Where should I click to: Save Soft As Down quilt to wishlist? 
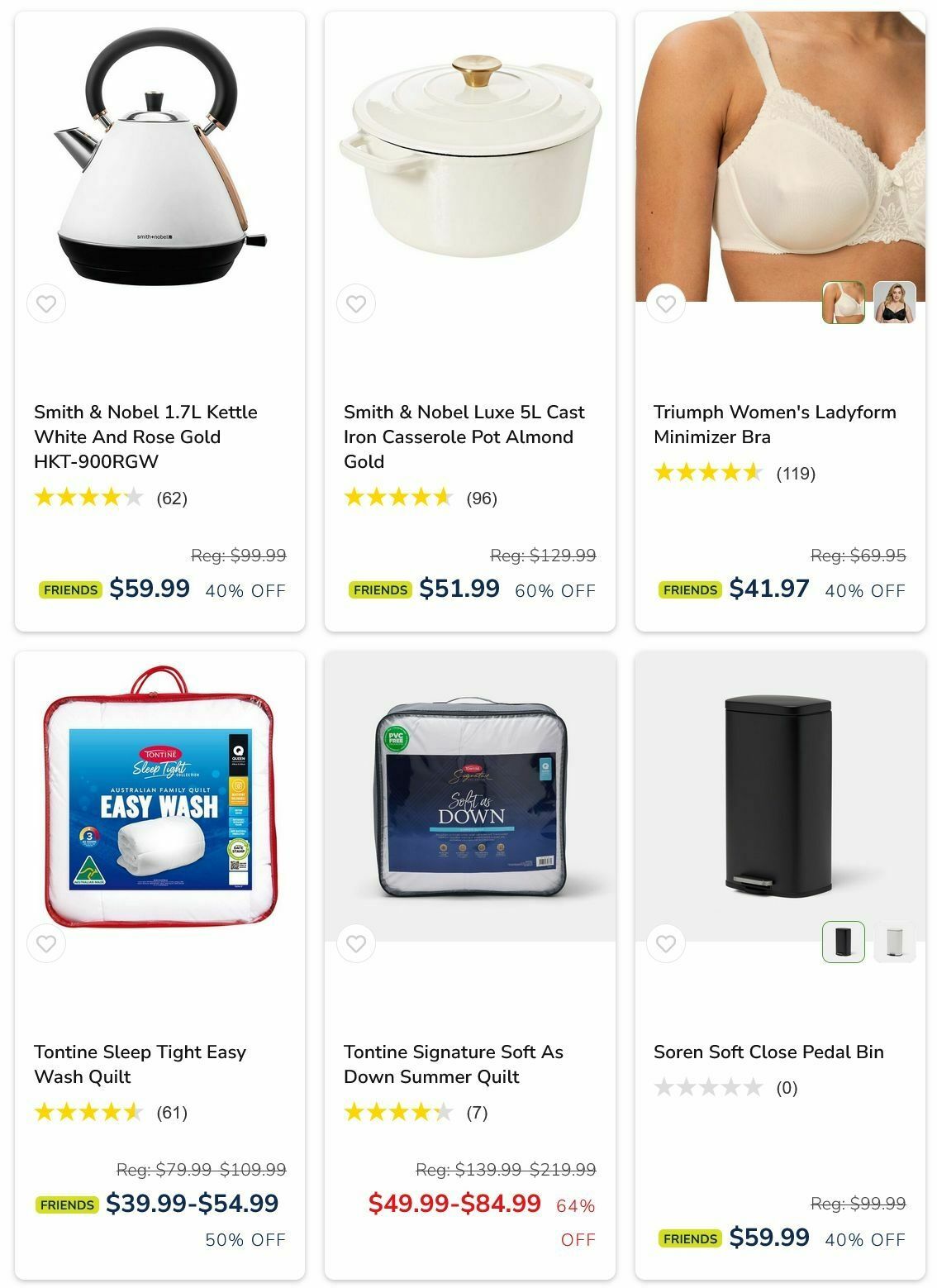pos(356,943)
